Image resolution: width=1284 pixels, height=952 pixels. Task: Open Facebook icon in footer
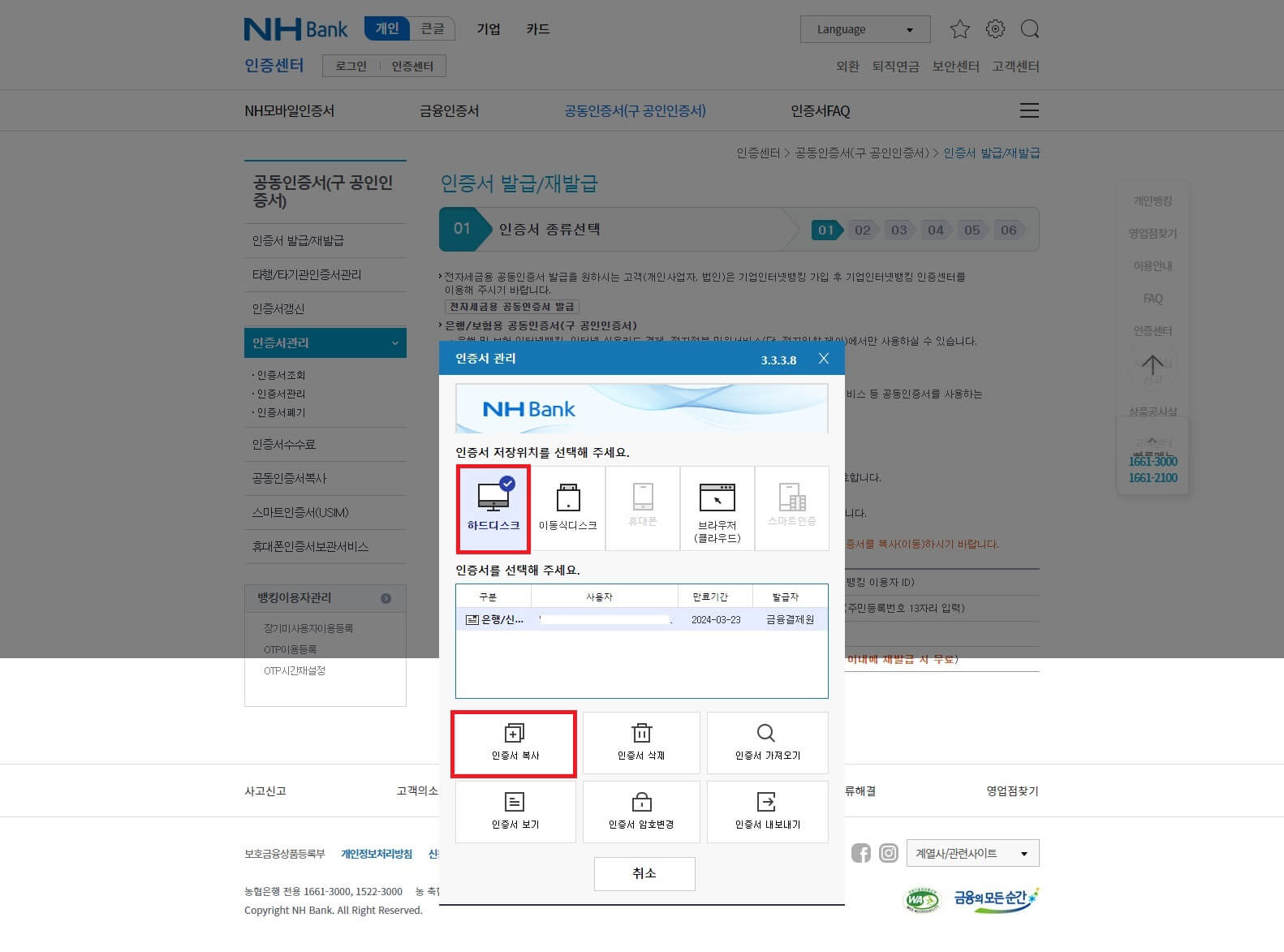click(x=861, y=853)
